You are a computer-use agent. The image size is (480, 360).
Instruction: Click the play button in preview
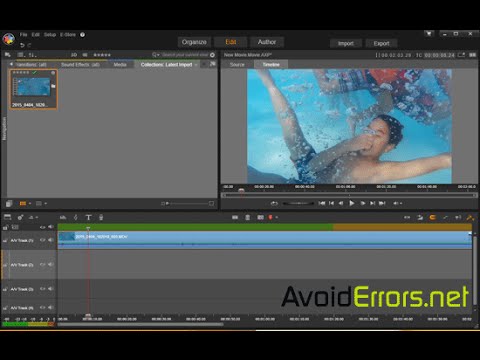(x=351, y=203)
